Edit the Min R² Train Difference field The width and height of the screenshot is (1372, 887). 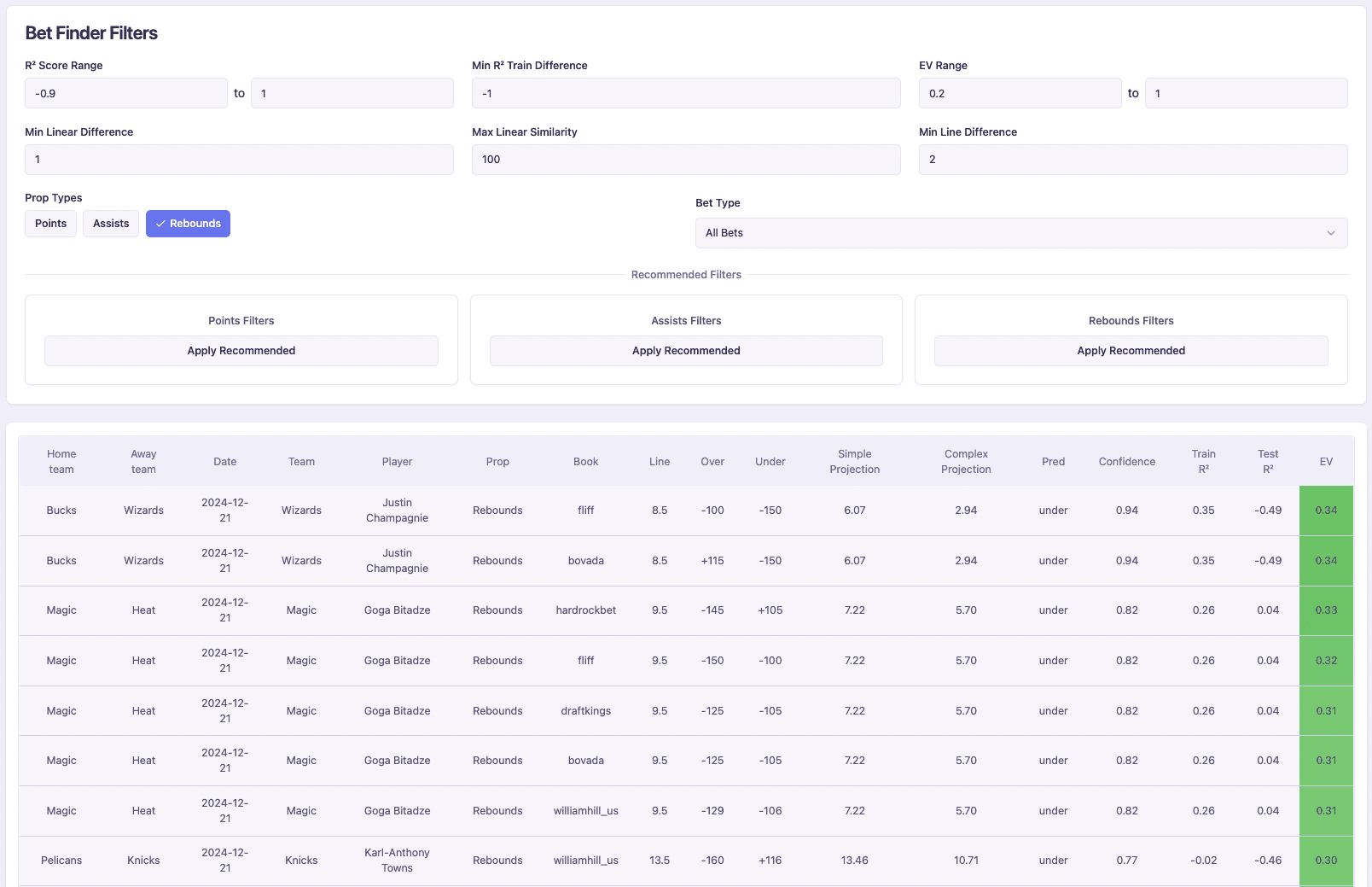(x=686, y=93)
